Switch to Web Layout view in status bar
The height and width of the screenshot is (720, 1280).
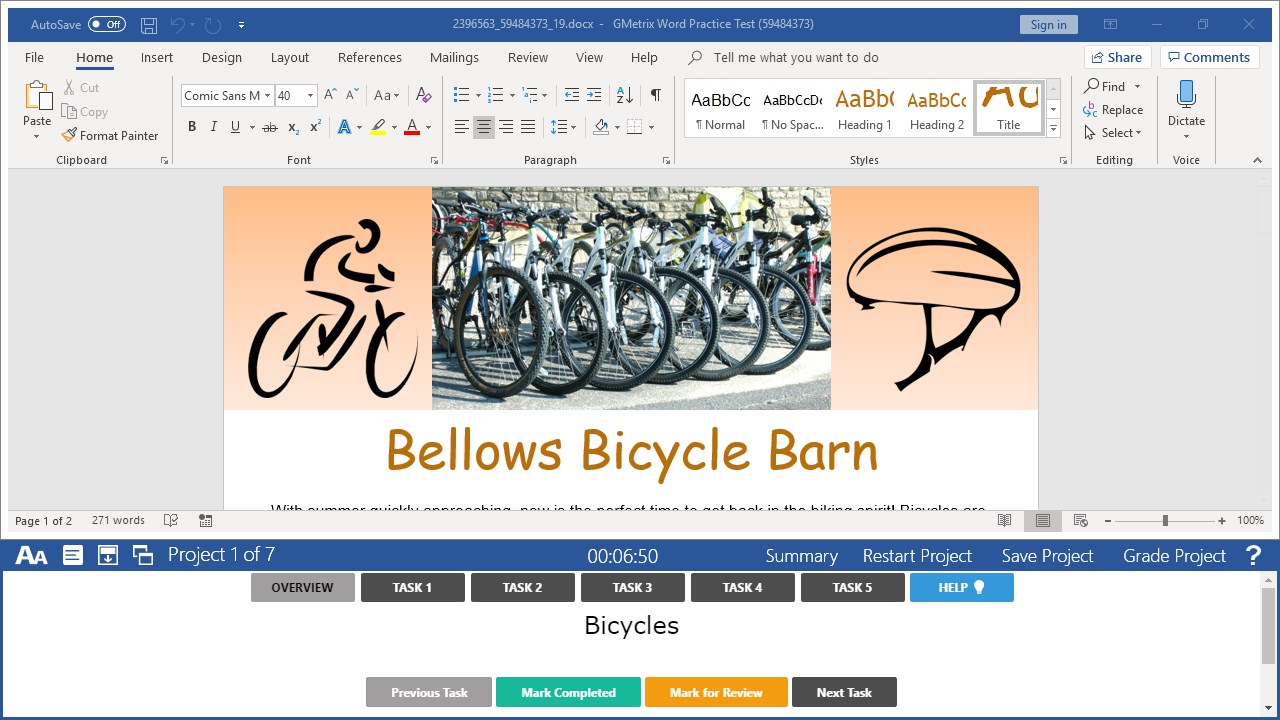coord(1080,520)
